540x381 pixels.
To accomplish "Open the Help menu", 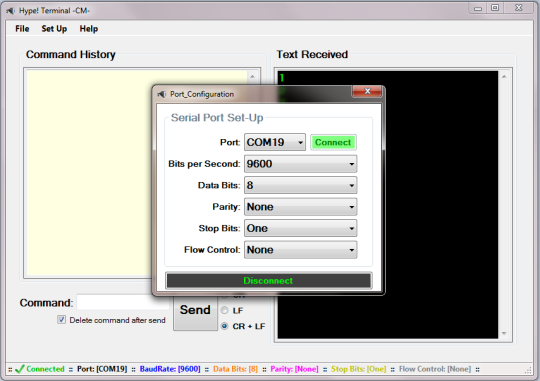I will pos(89,29).
